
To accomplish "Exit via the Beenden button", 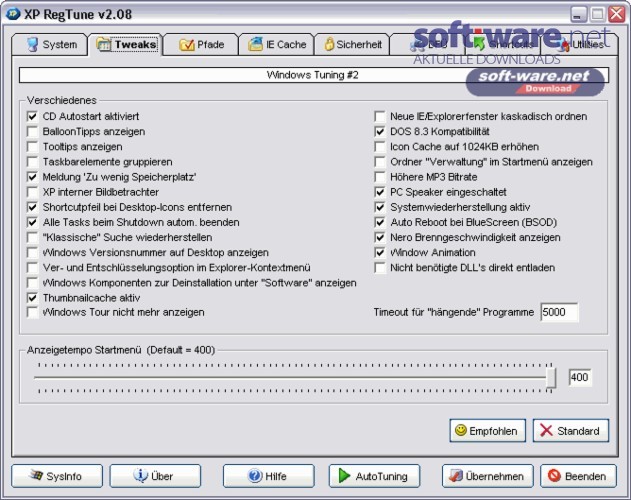I will (x=578, y=476).
